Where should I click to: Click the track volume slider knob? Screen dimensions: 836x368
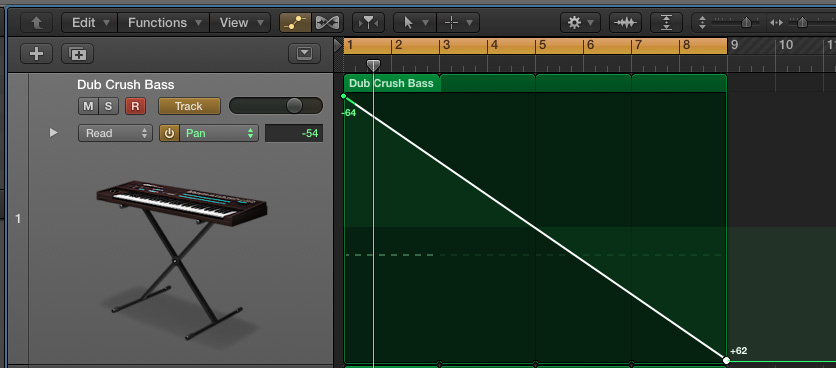[x=294, y=106]
